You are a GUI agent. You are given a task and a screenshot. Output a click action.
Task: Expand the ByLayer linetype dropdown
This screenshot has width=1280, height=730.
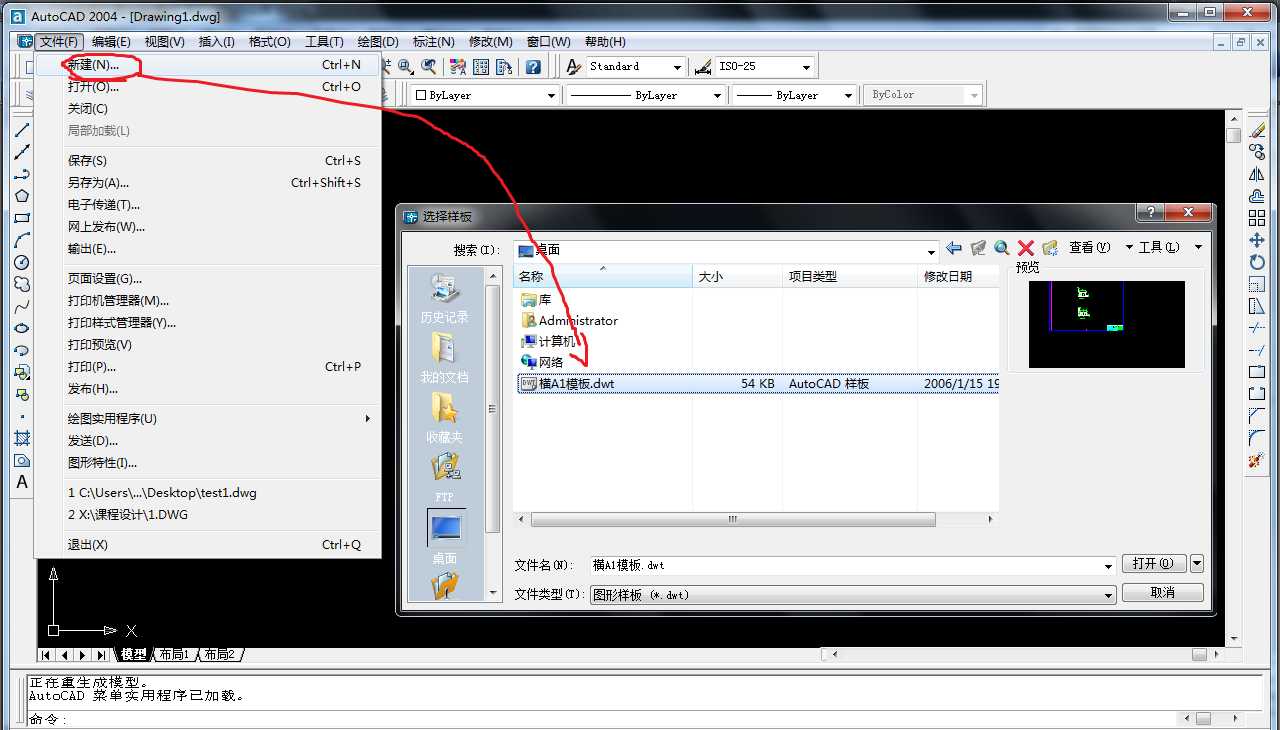click(717, 95)
